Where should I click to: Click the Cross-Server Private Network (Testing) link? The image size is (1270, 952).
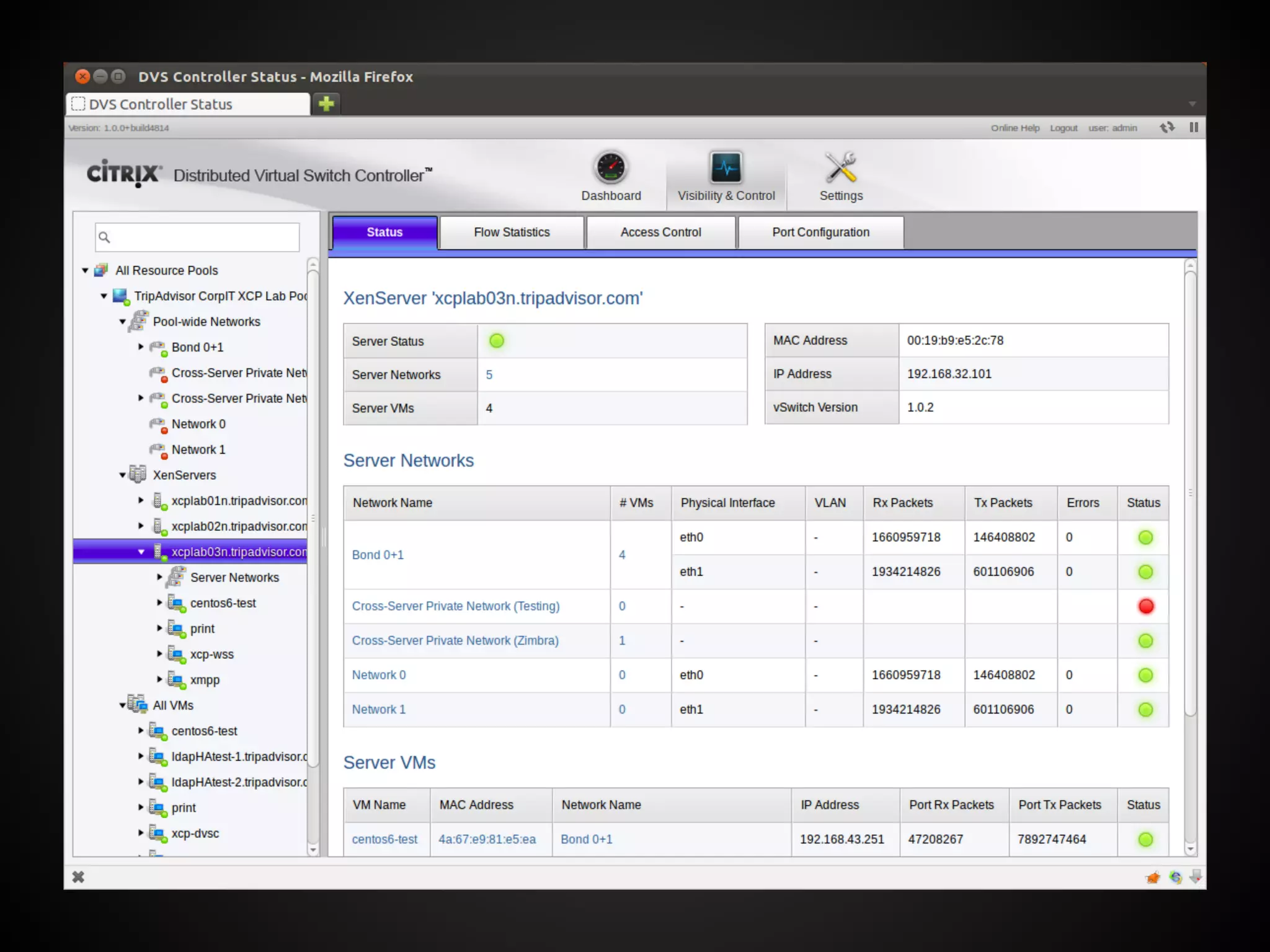tap(455, 606)
